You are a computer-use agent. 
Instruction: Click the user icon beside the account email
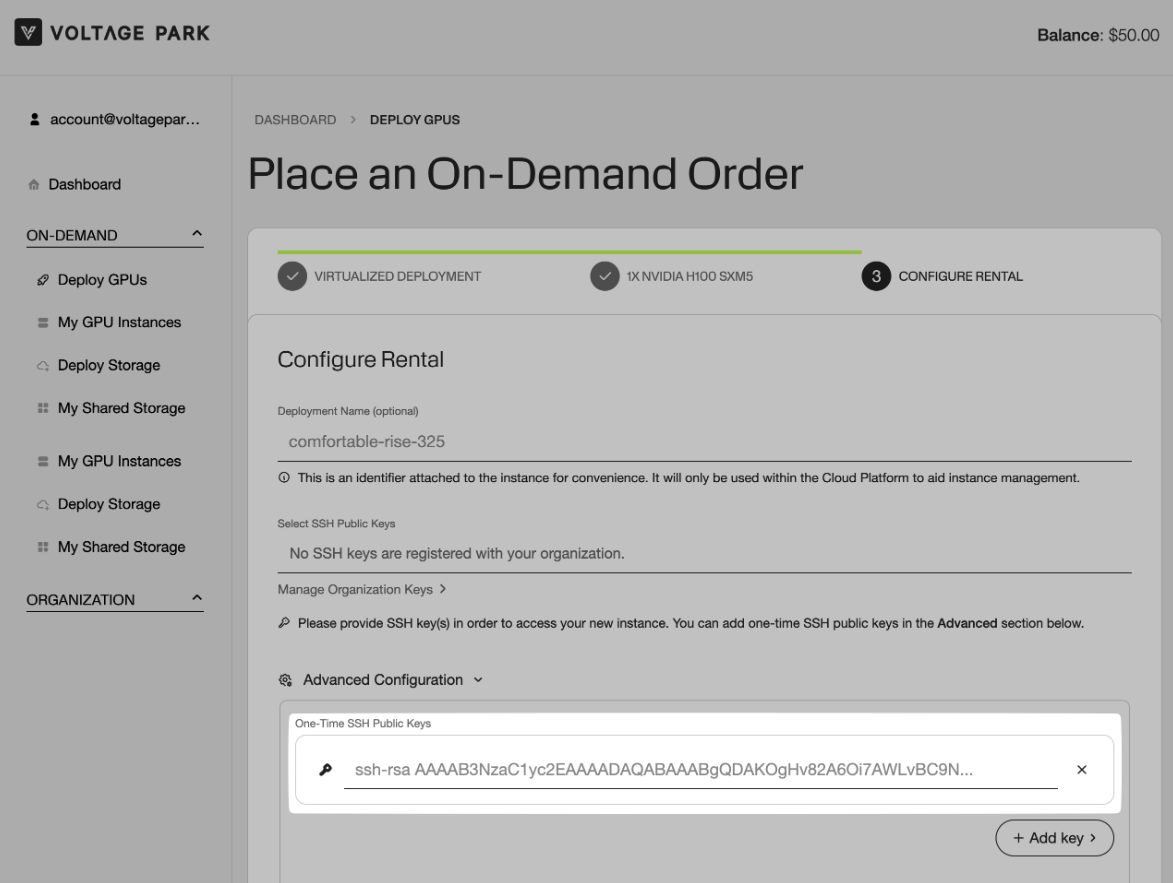pyautogui.click(x=35, y=119)
